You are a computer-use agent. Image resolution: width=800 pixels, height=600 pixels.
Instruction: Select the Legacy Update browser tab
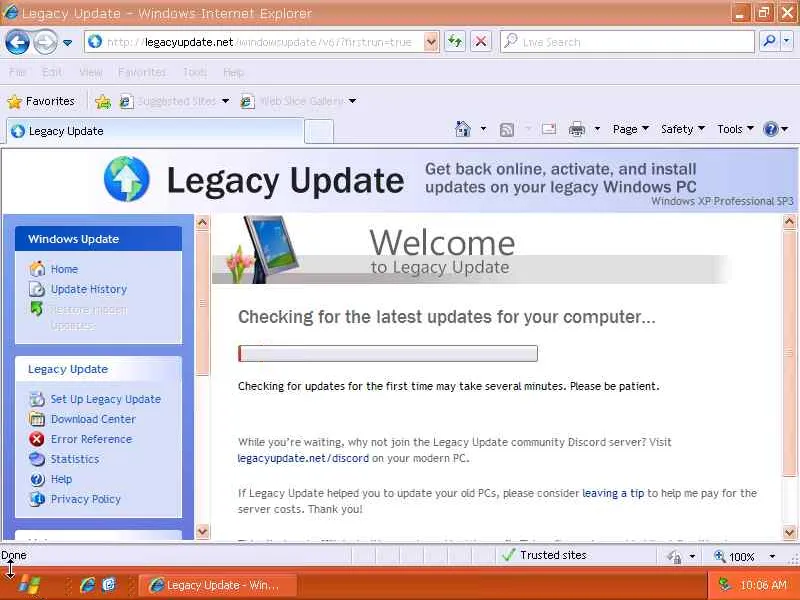coord(155,131)
